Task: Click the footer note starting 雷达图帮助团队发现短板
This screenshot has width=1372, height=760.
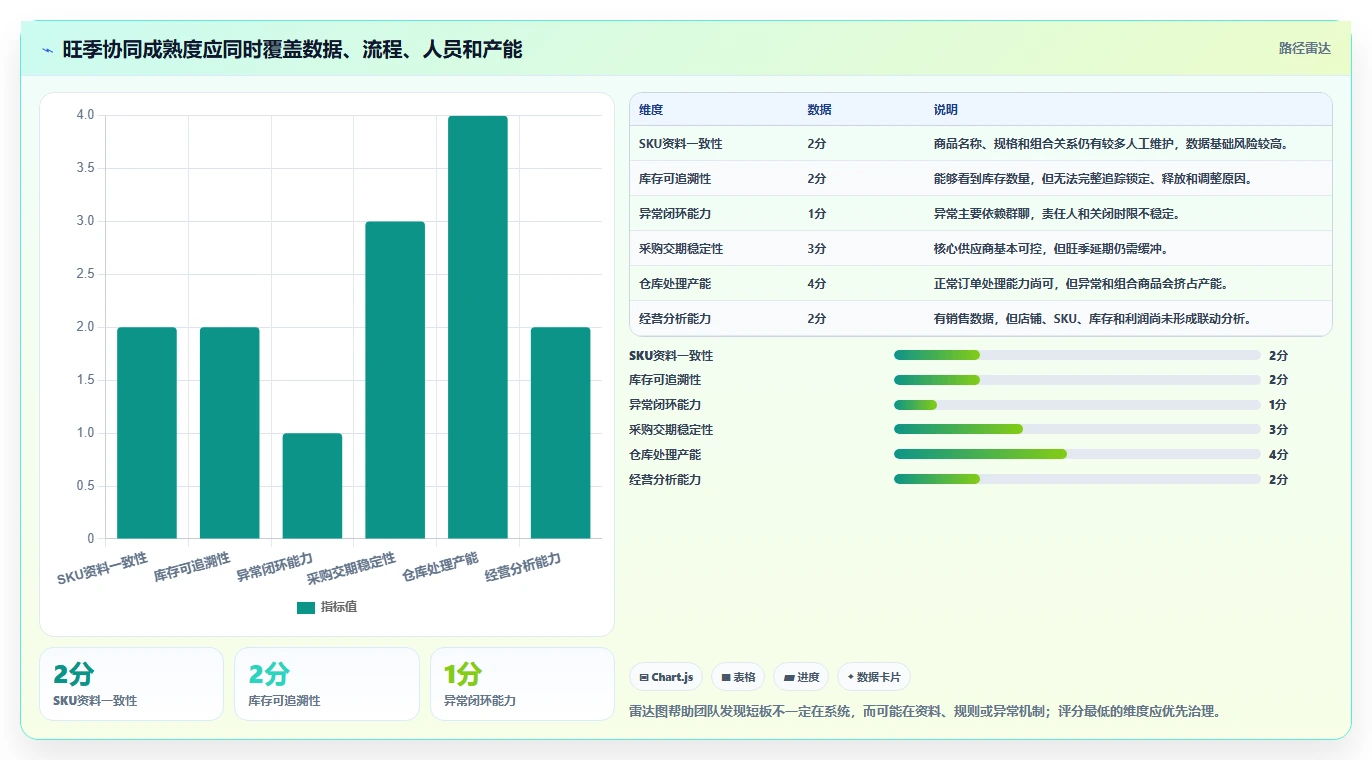Action: point(925,712)
